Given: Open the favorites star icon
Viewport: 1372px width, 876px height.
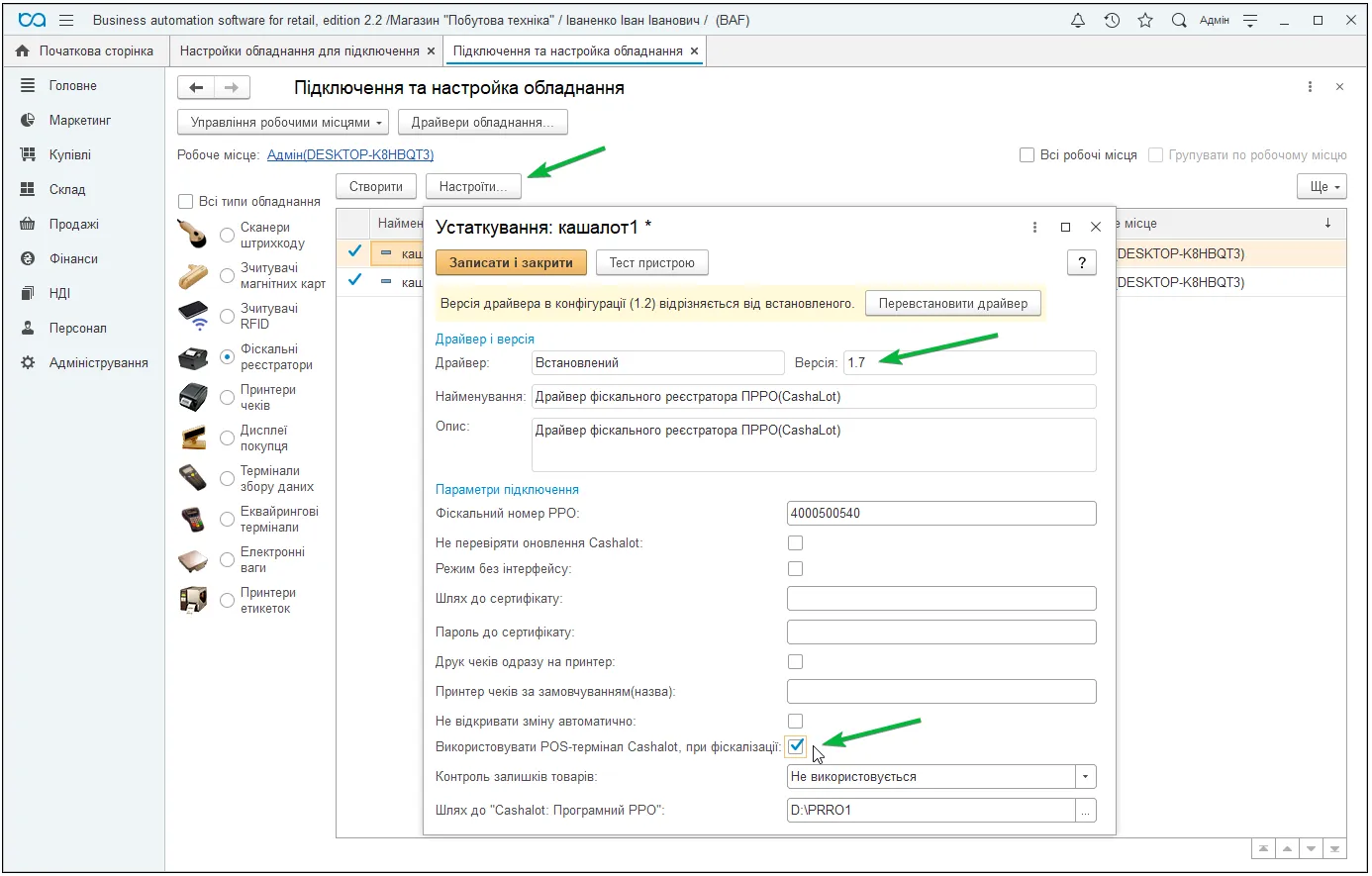Looking at the screenshot, I should 1145,20.
